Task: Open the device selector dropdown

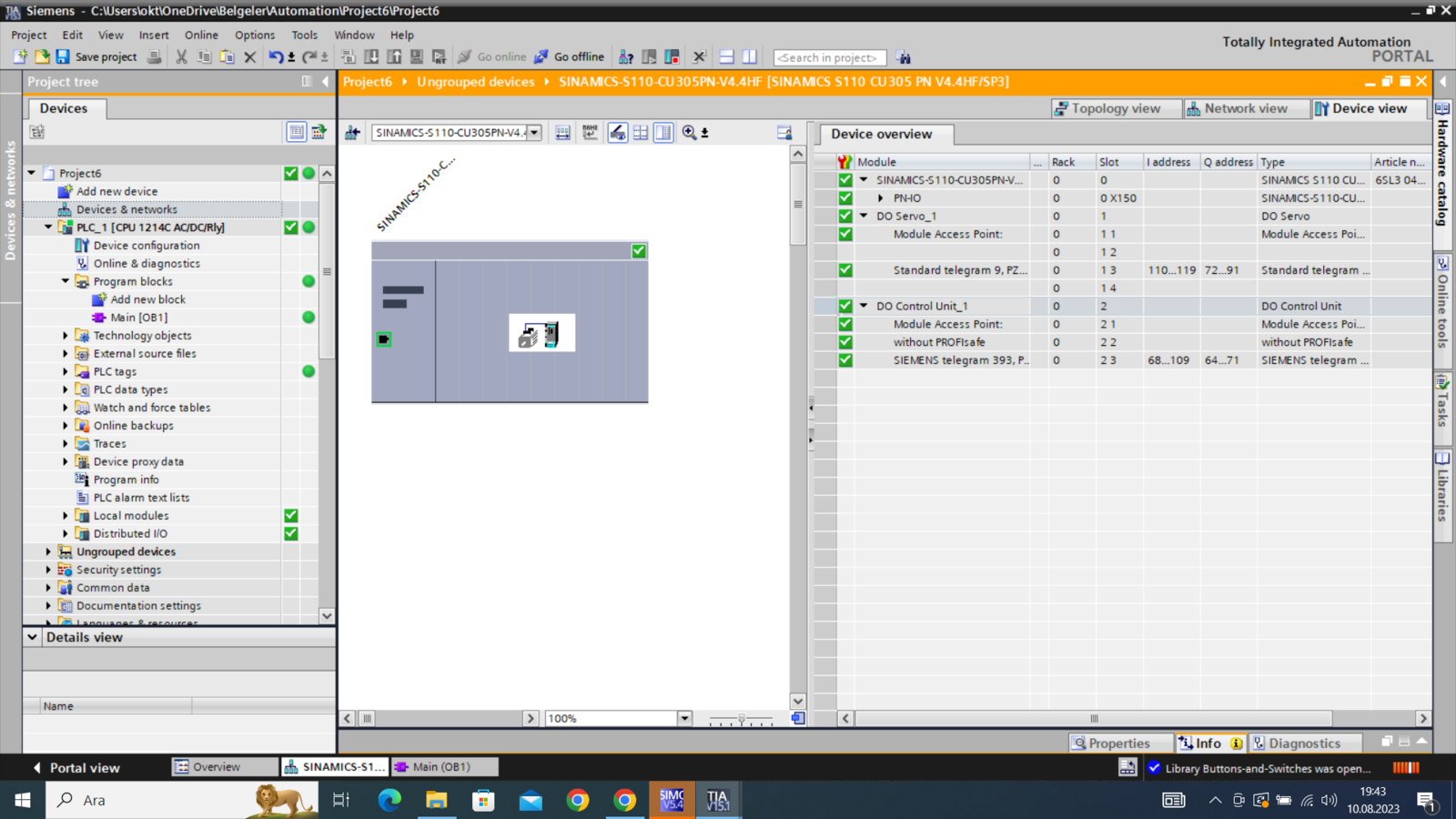Action: coord(534,133)
